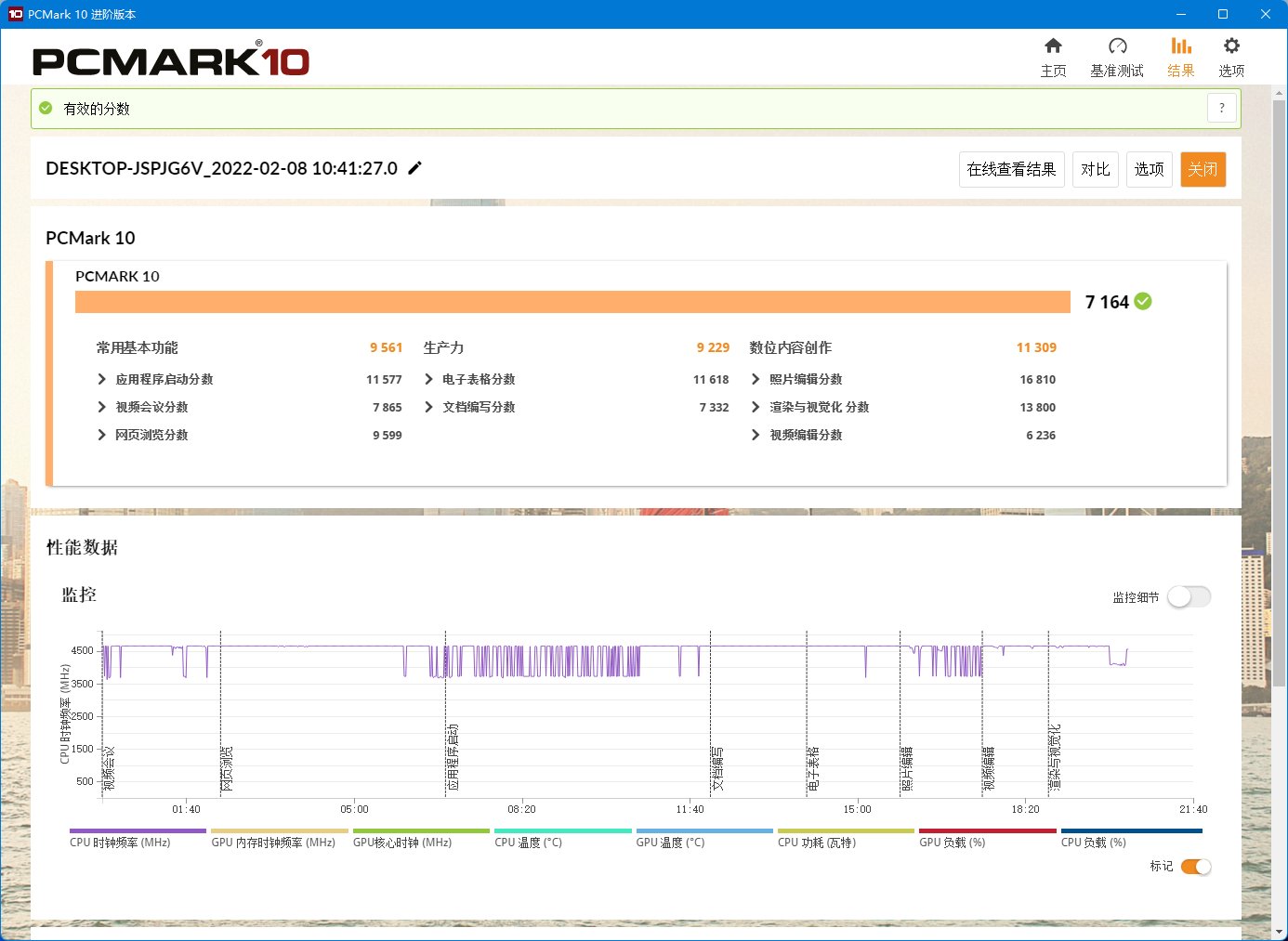Click the scrollbar down arrow

(x=1280, y=932)
